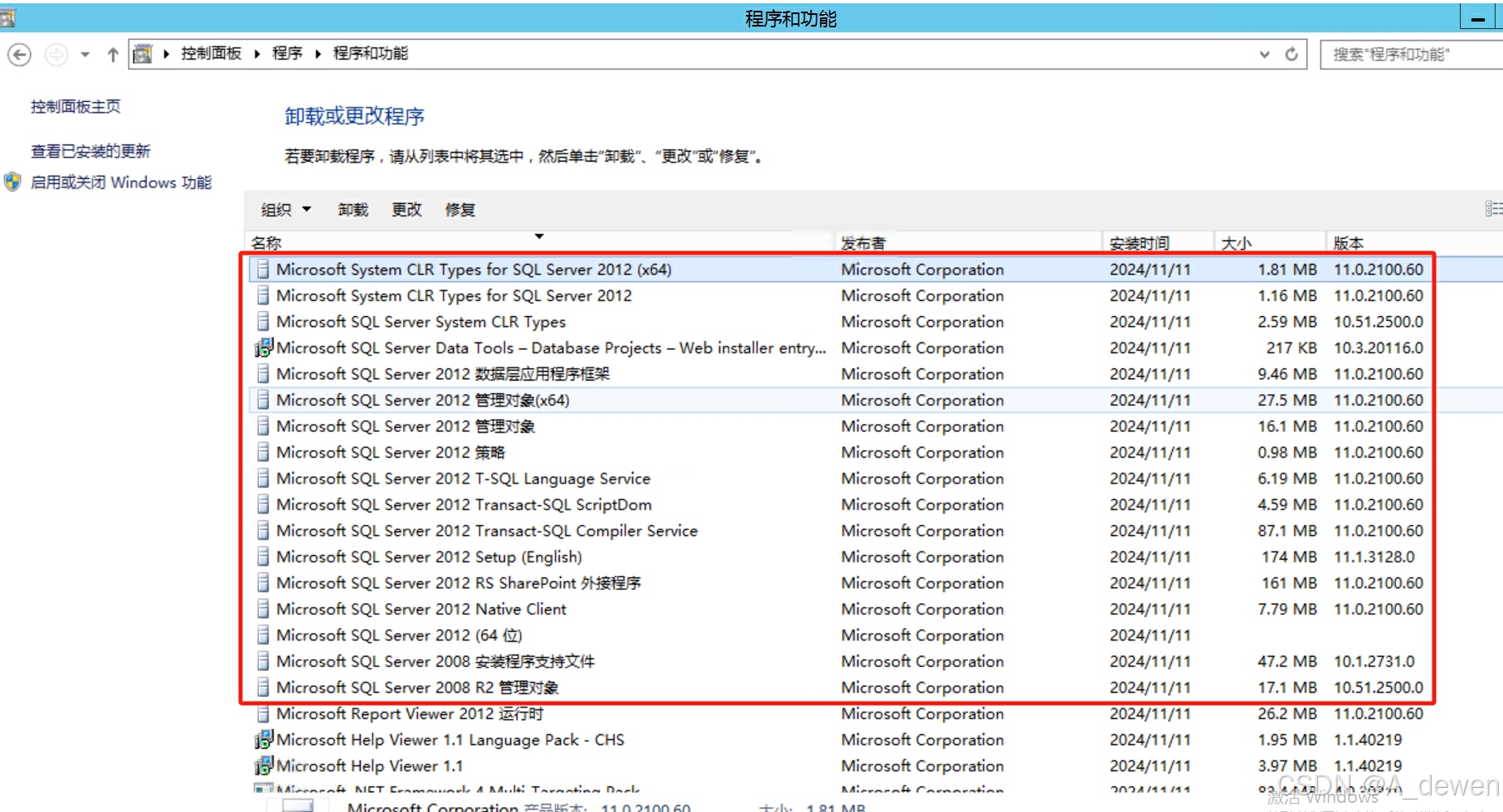Click version 11.1.3128.0 cell
The width and height of the screenshot is (1503, 812).
coord(1374,557)
